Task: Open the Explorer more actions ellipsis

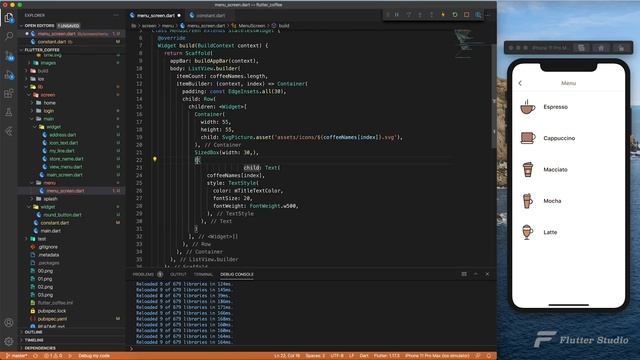Action: pyautogui.click(x=116, y=15)
